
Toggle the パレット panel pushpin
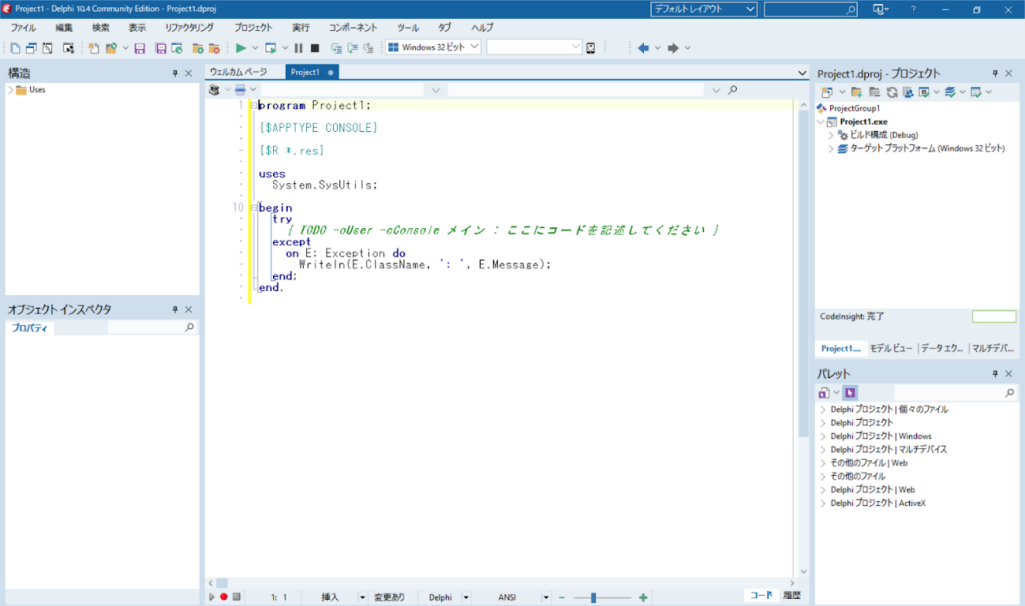tap(995, 373)
